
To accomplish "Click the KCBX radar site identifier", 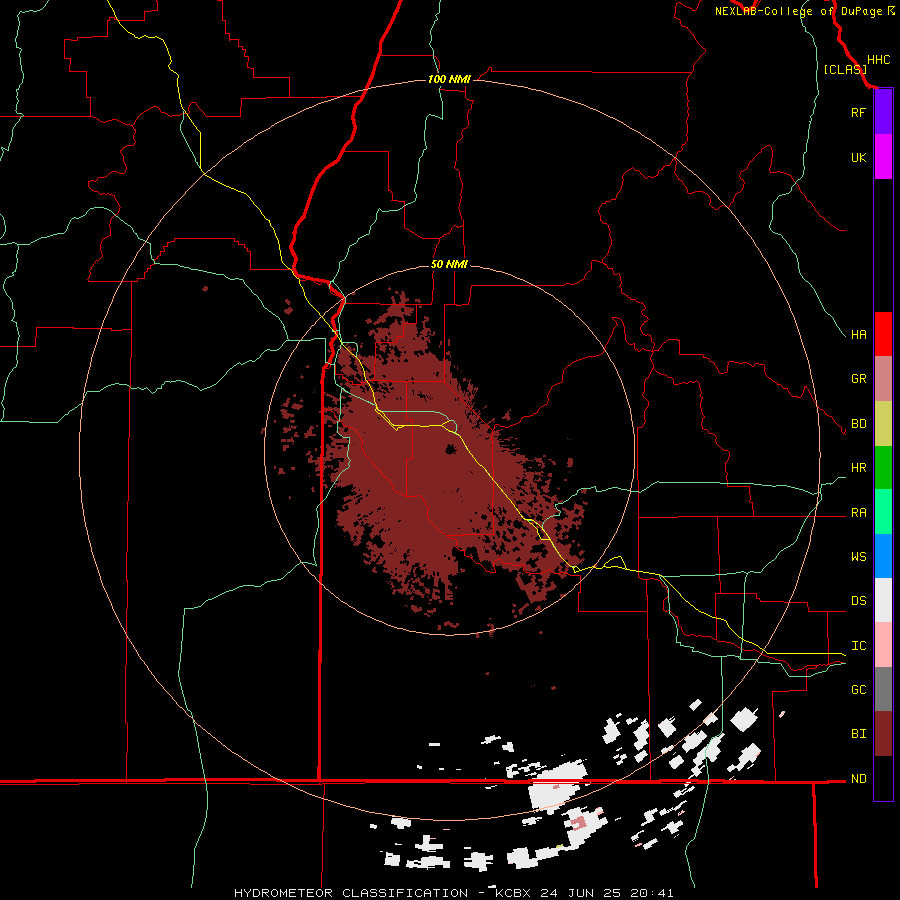I will pos(513,893).
